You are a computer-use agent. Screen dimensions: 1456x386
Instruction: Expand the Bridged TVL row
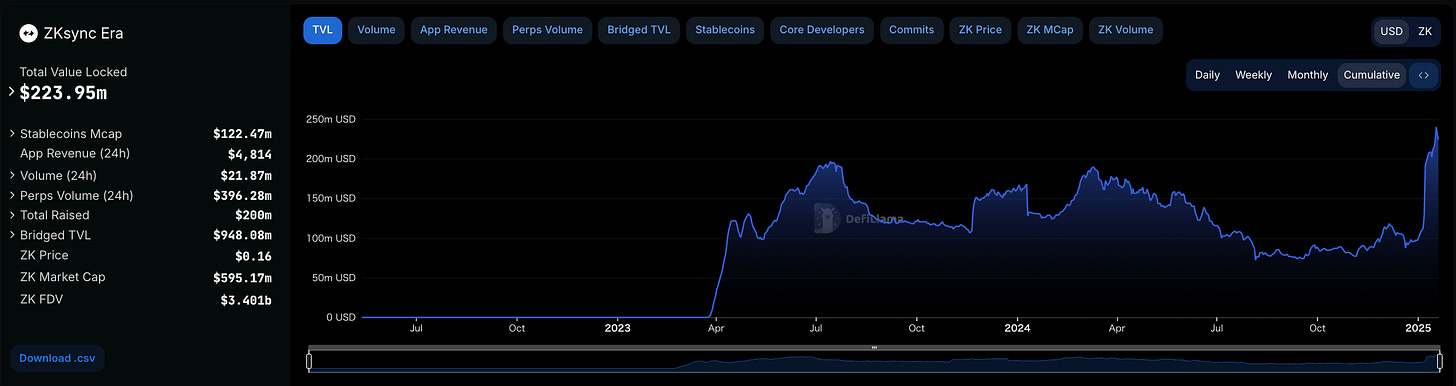[x=12, y=235]
